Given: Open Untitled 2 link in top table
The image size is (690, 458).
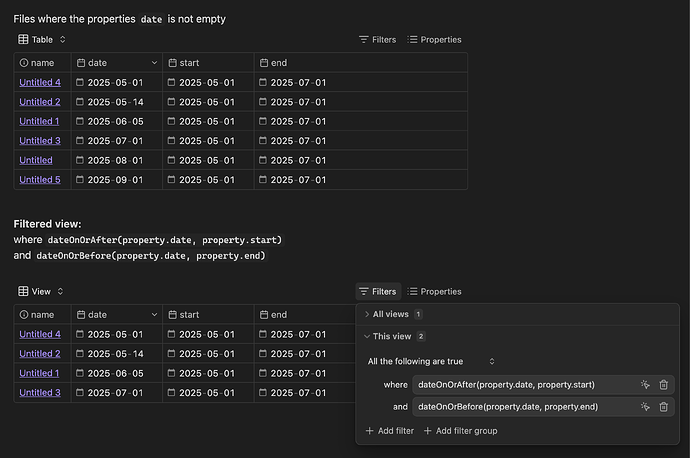Looking at the screenshot, I should tap(40, 102).
